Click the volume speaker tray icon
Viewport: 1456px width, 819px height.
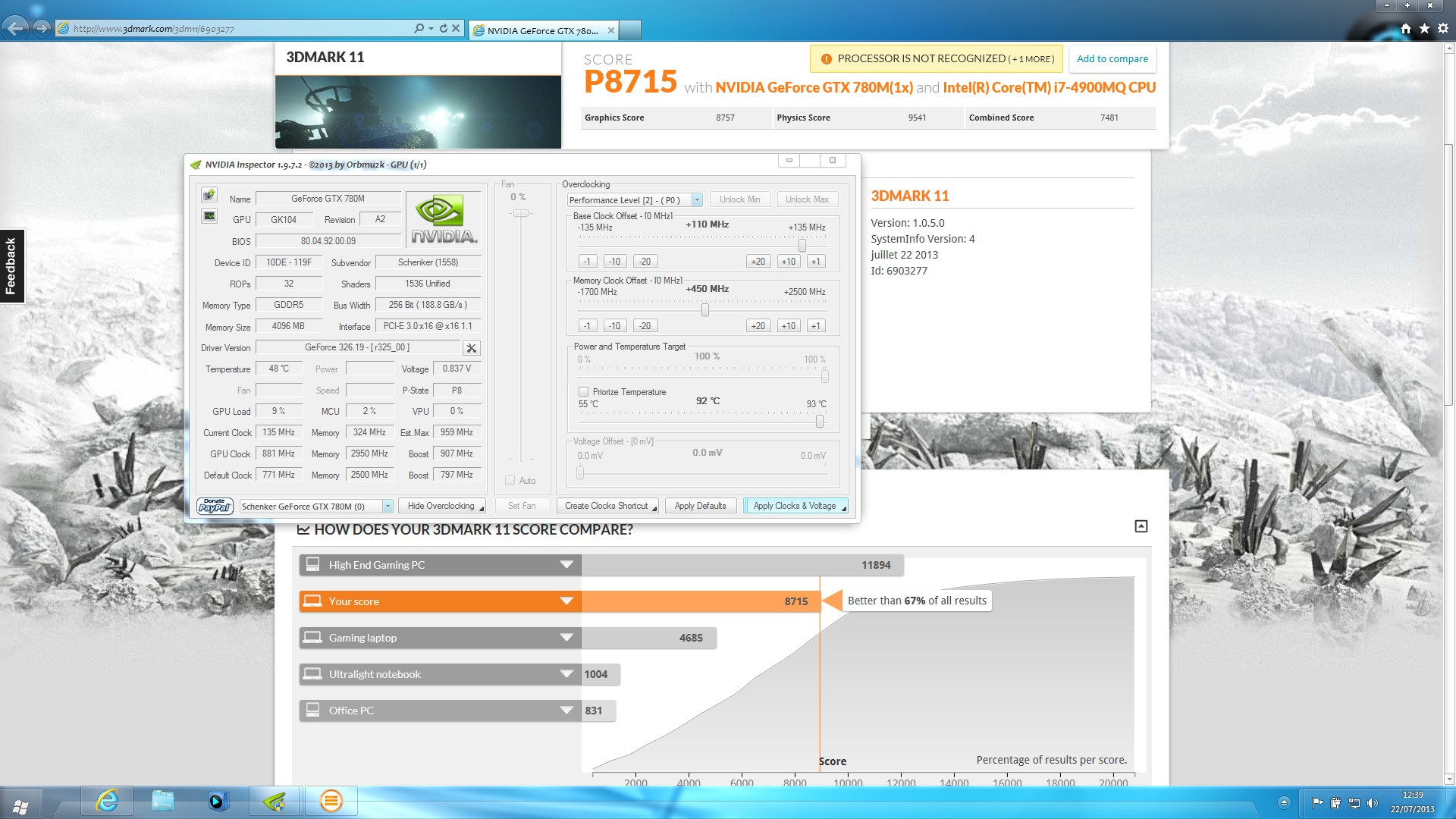(x=1373, y=803)
